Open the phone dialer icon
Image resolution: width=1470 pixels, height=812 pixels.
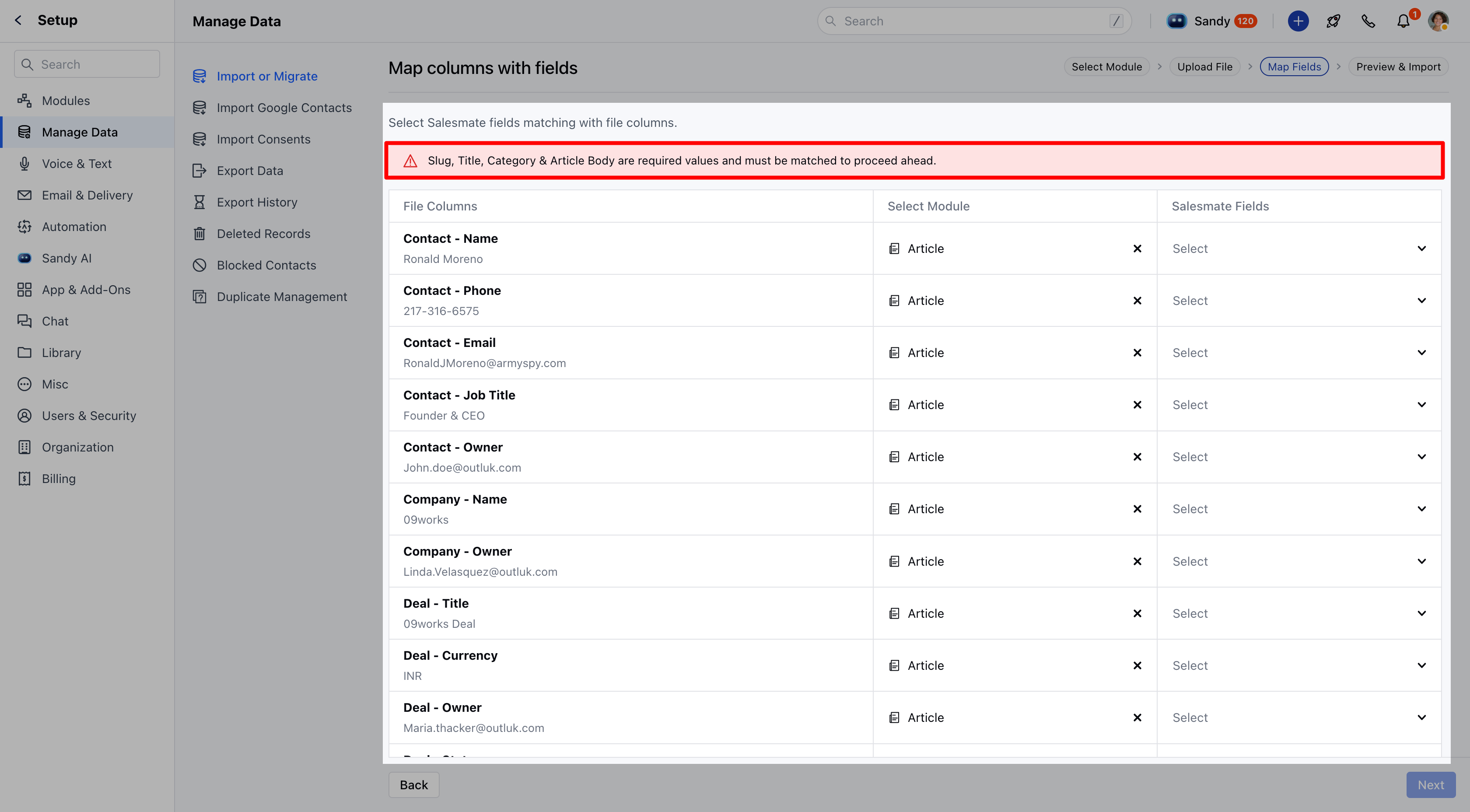coord(1368,21)
